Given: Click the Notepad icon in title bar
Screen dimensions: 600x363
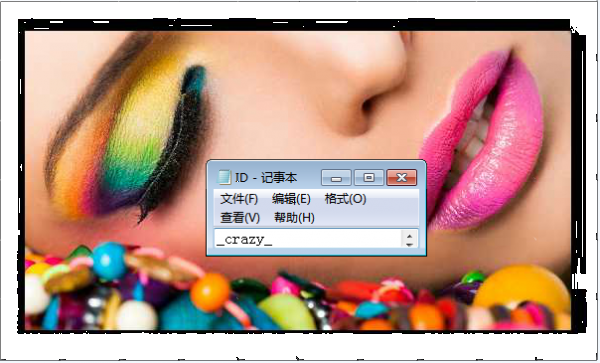Looking at the screenshot, I should tap(224, 177).
